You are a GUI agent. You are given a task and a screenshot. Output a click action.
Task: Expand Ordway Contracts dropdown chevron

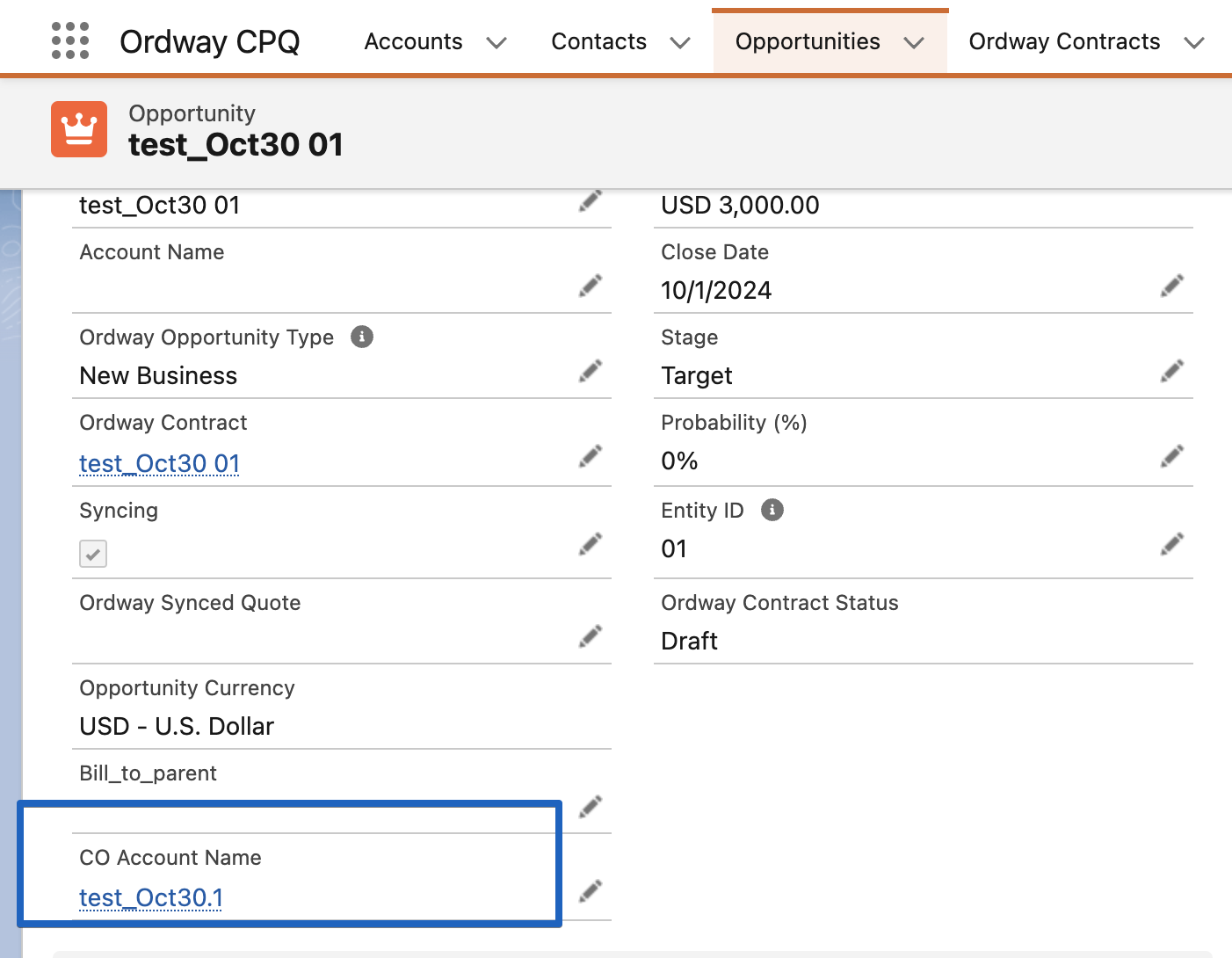click(1194, 42)
